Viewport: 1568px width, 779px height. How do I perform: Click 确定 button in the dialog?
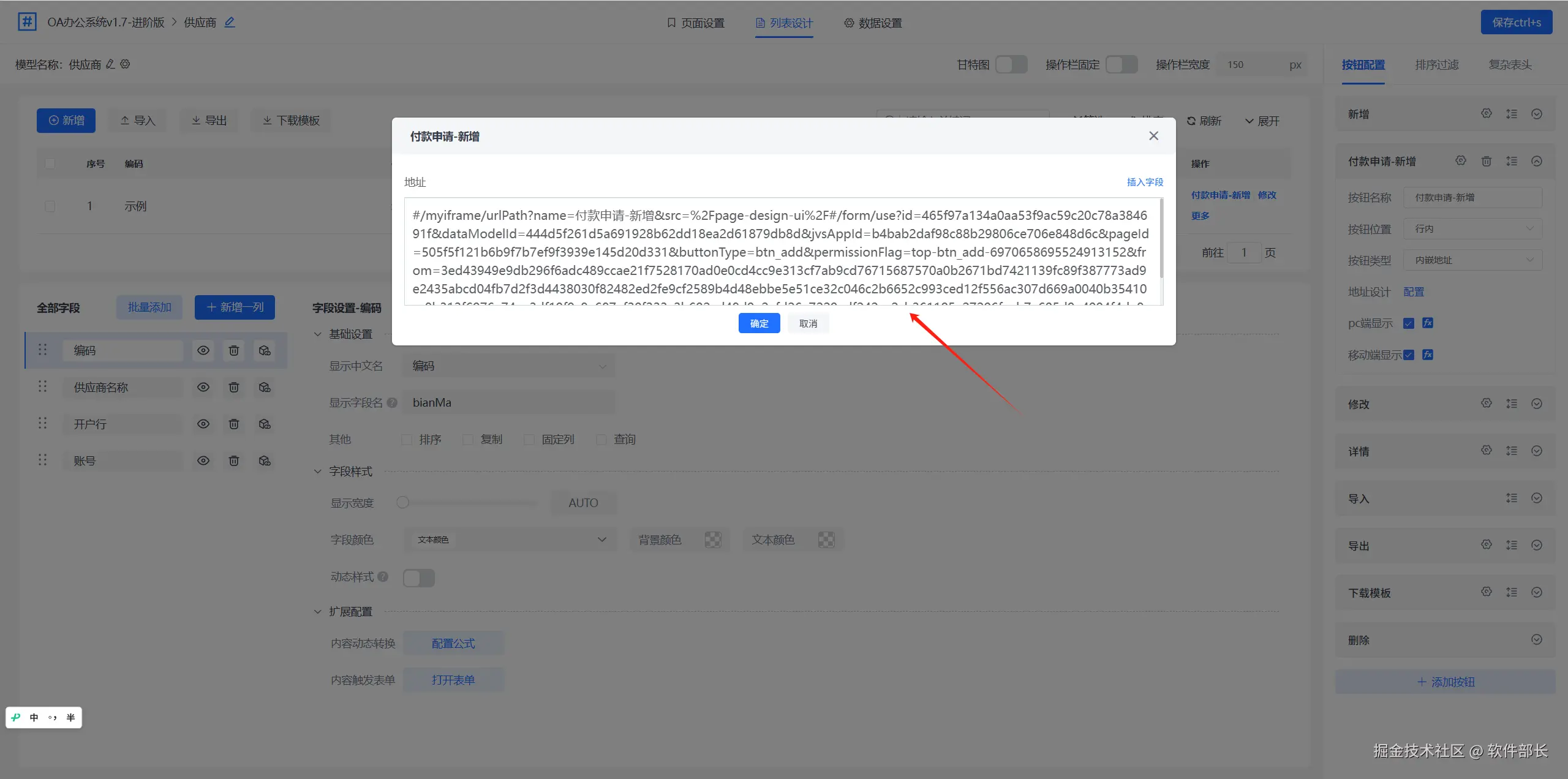pyautogui.click(x=759, y=323)
